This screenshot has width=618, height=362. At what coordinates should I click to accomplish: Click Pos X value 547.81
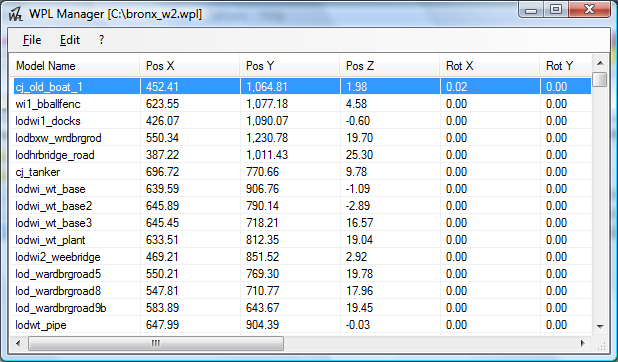pyautogui.click(x=162, y=291)
